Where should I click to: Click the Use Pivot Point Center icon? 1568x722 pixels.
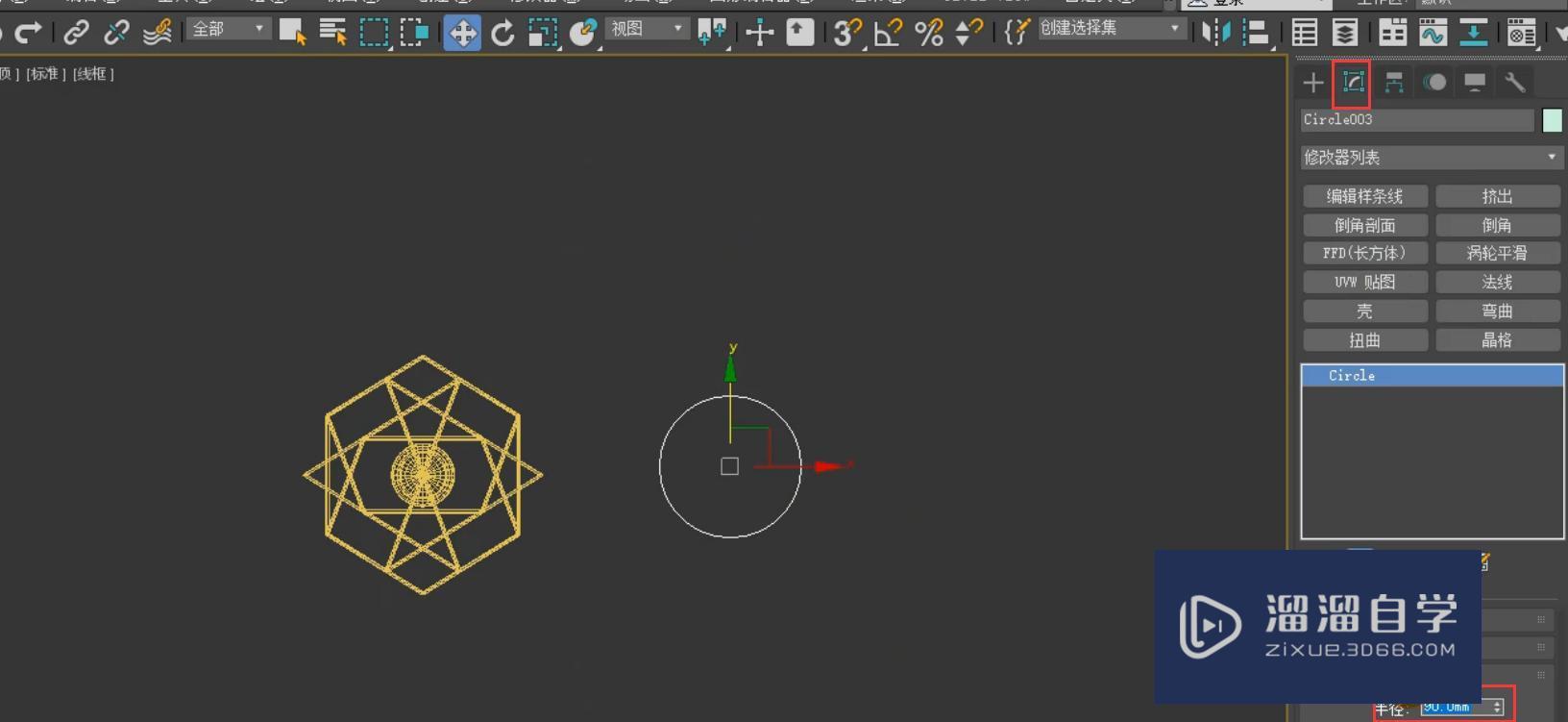[712, 33]
